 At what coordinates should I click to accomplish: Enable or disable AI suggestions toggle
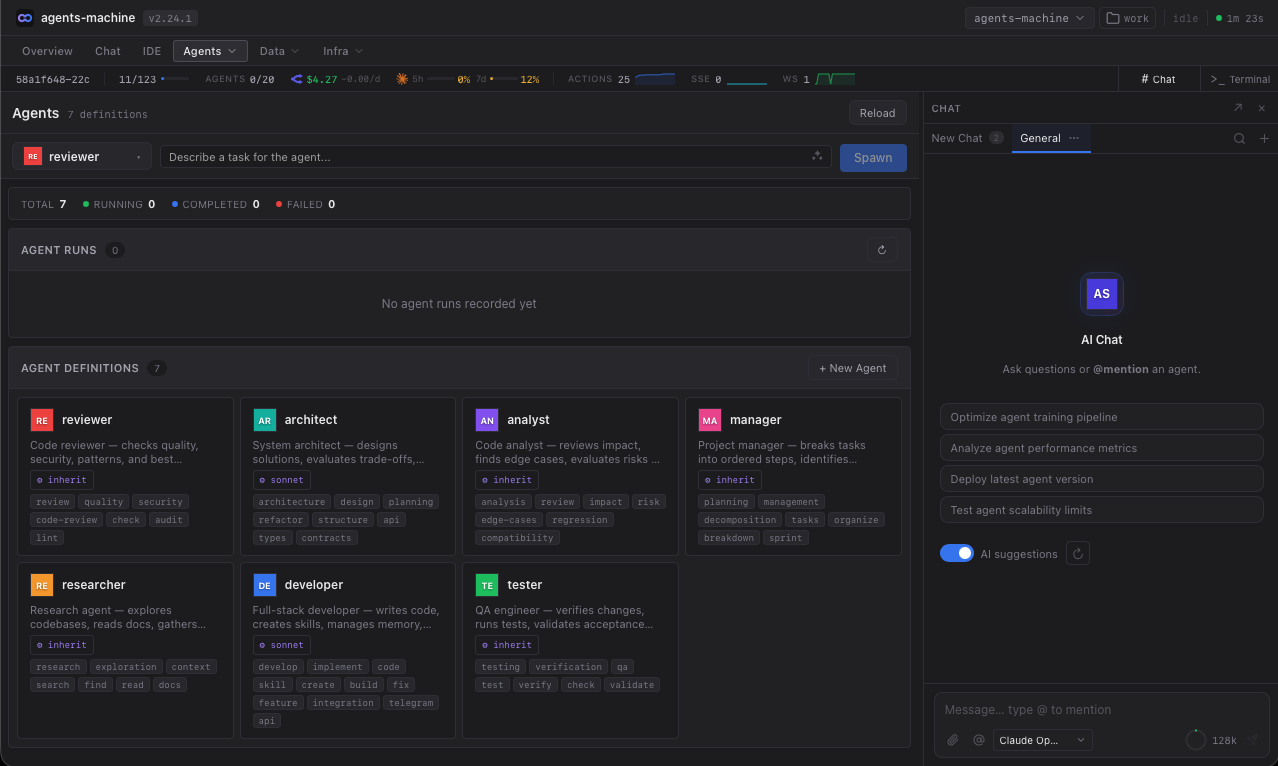pos(956,552)
